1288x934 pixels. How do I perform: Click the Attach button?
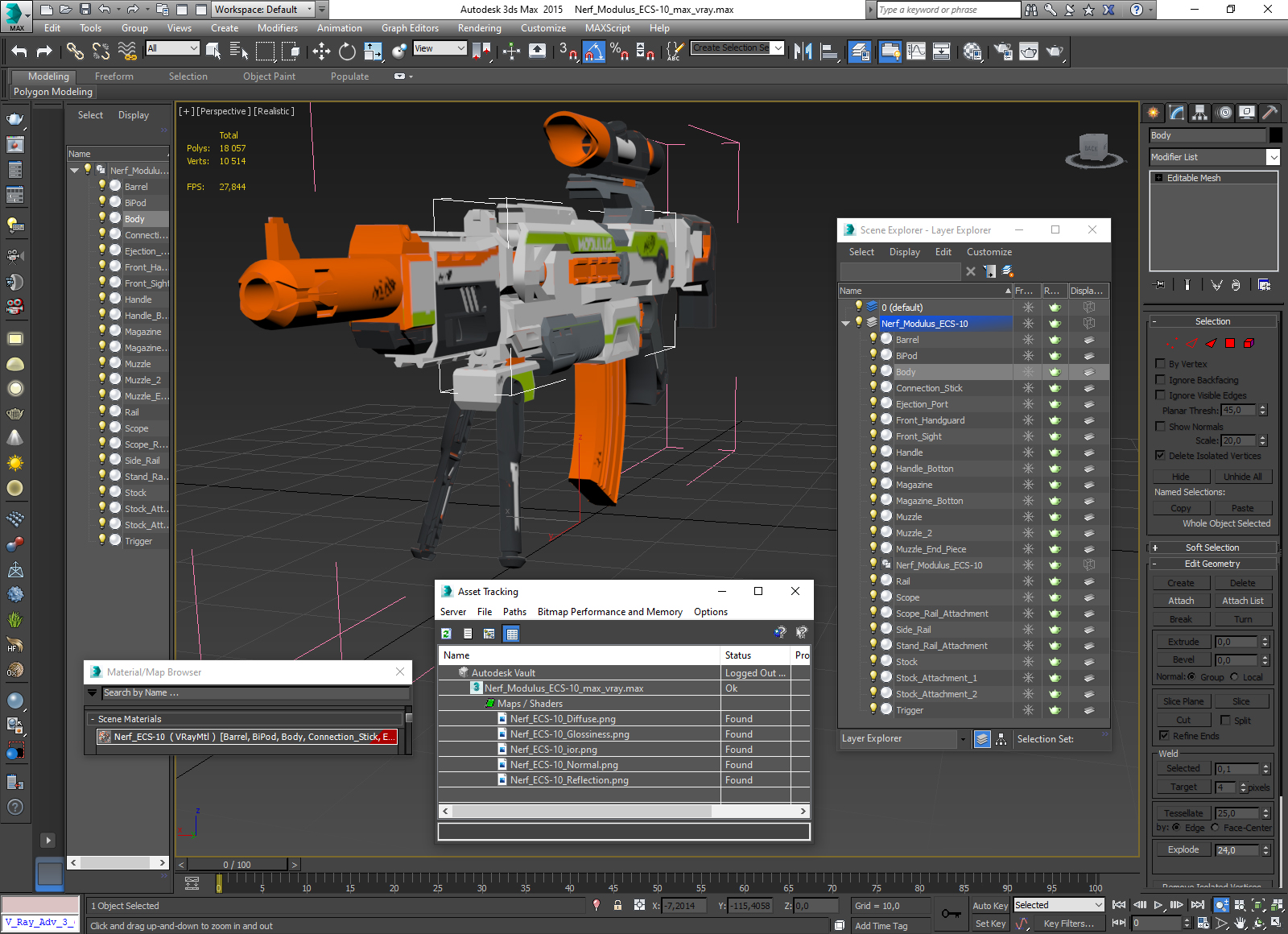point(1181,601)
